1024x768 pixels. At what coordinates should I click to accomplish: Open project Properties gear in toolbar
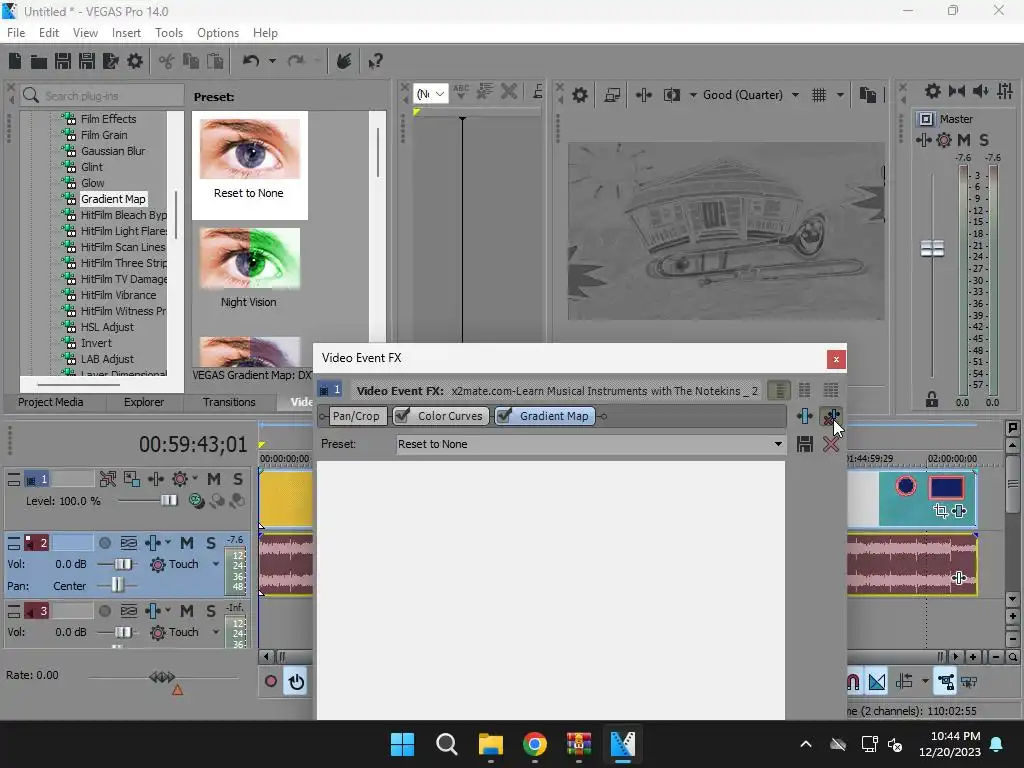click(x=135, y=61)
